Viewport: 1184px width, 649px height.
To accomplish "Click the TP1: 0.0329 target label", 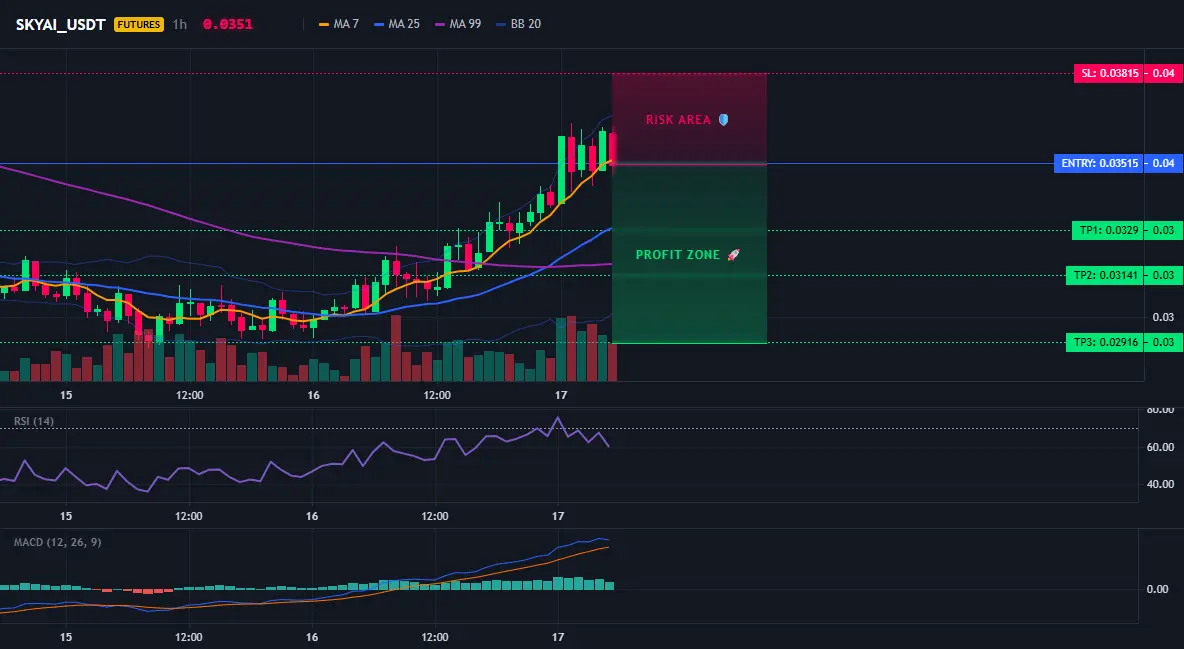I will click(1107, 230).
